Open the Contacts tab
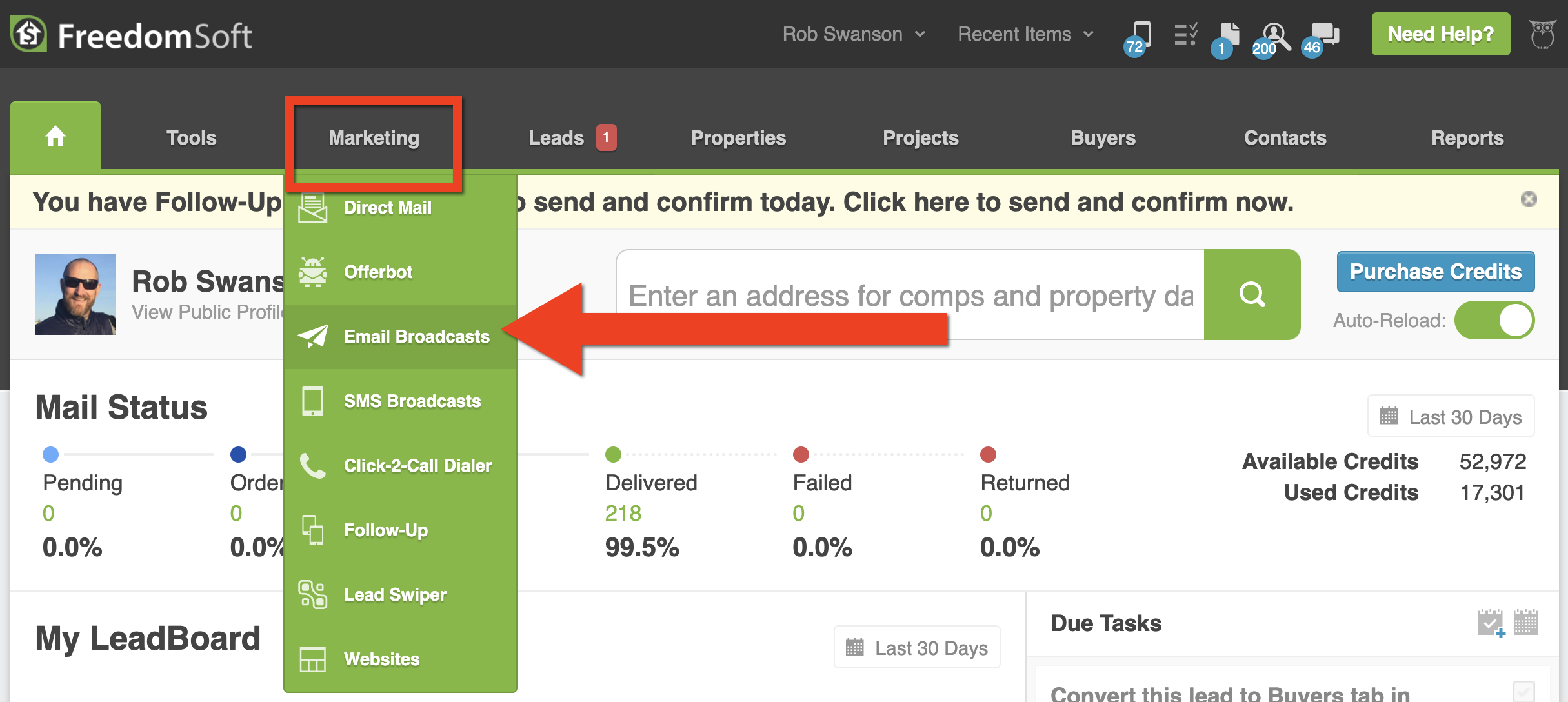This screenshot has height=702, width=1568. point(1285,137)
